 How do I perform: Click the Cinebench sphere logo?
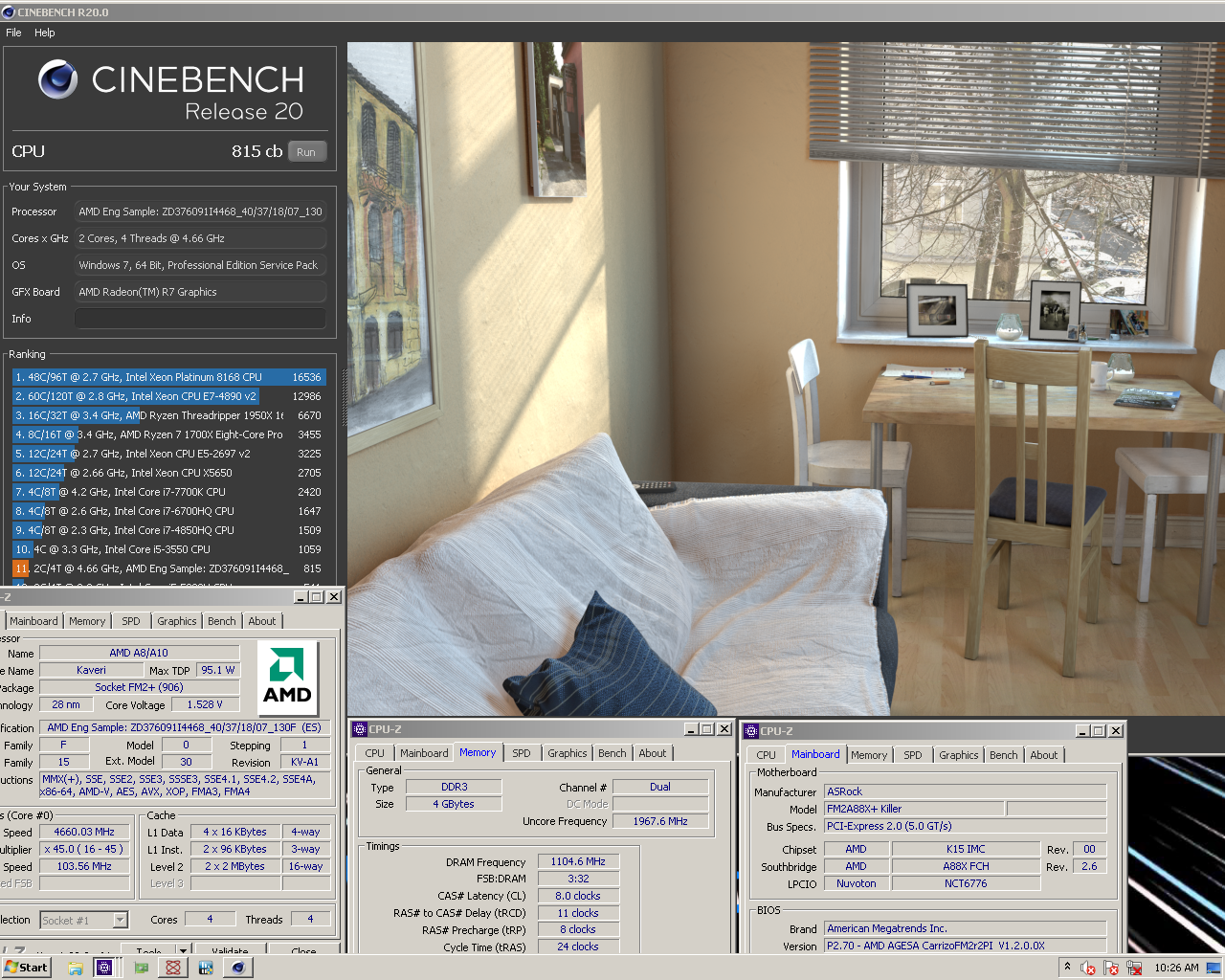click(57, 79)
